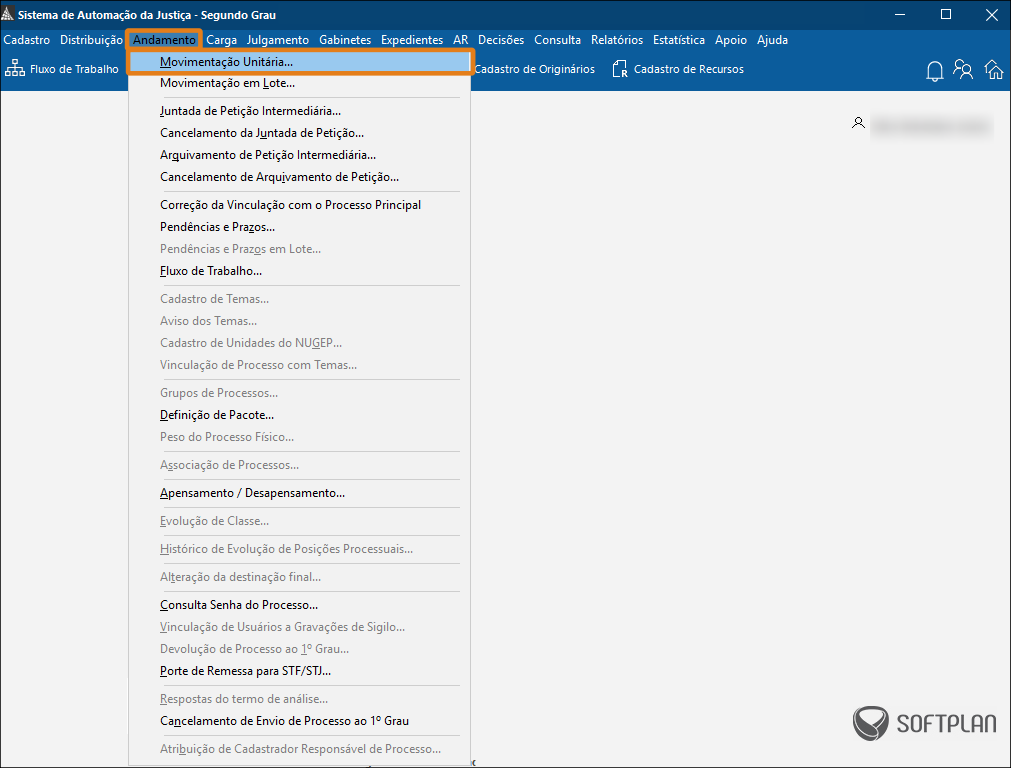1011x768 pixels.
Task: Click Cadastro de Originários toolbar button
Action: tap(534, 69)
